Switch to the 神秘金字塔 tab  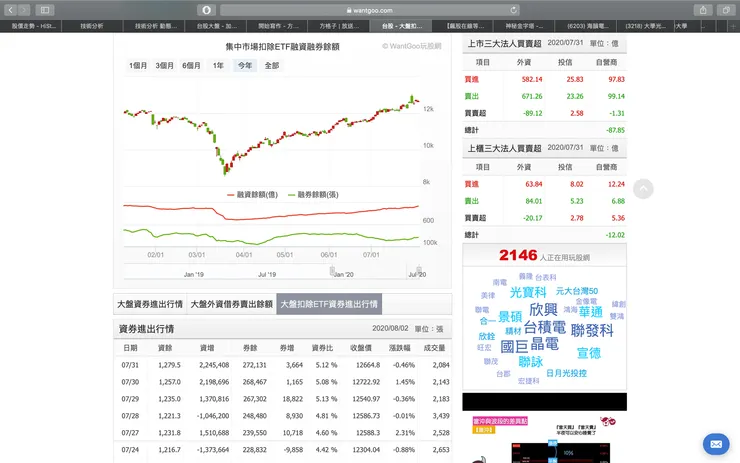(x=524, y=26)
